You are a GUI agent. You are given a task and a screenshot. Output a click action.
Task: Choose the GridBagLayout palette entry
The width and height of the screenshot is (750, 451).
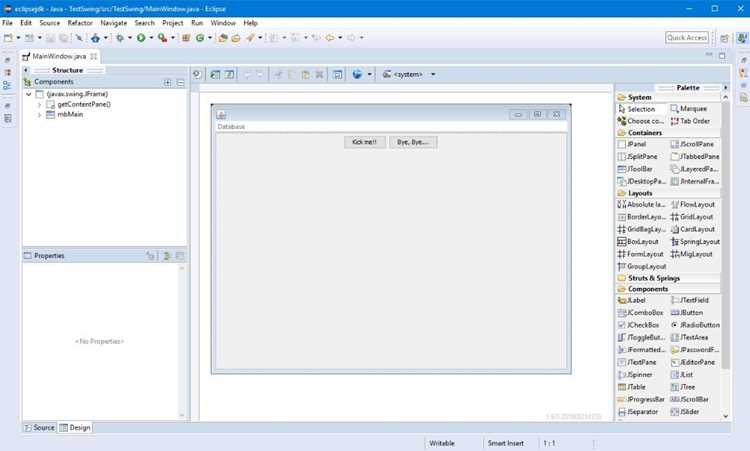(x=641, y=229)
